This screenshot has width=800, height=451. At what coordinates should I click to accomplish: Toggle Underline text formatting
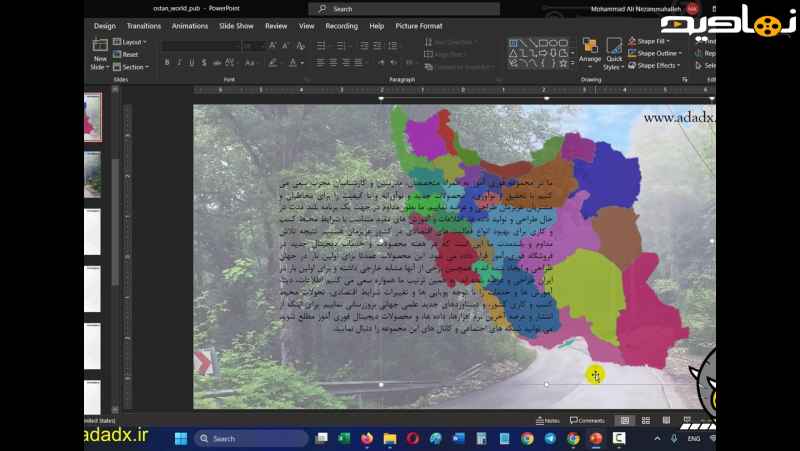click(x=192, y=62)
